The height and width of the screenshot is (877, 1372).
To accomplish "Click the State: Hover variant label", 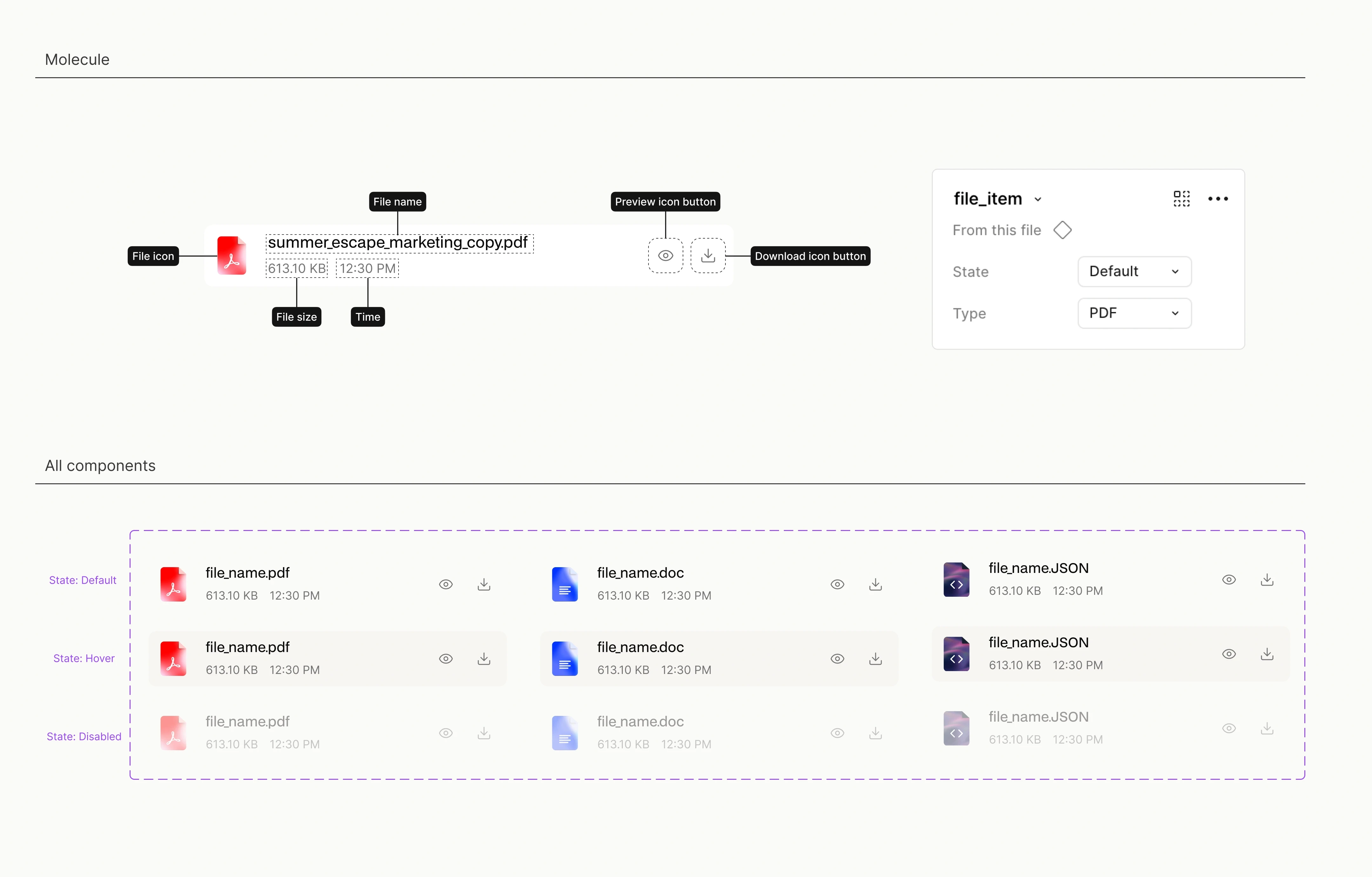I will click(84, 659).
